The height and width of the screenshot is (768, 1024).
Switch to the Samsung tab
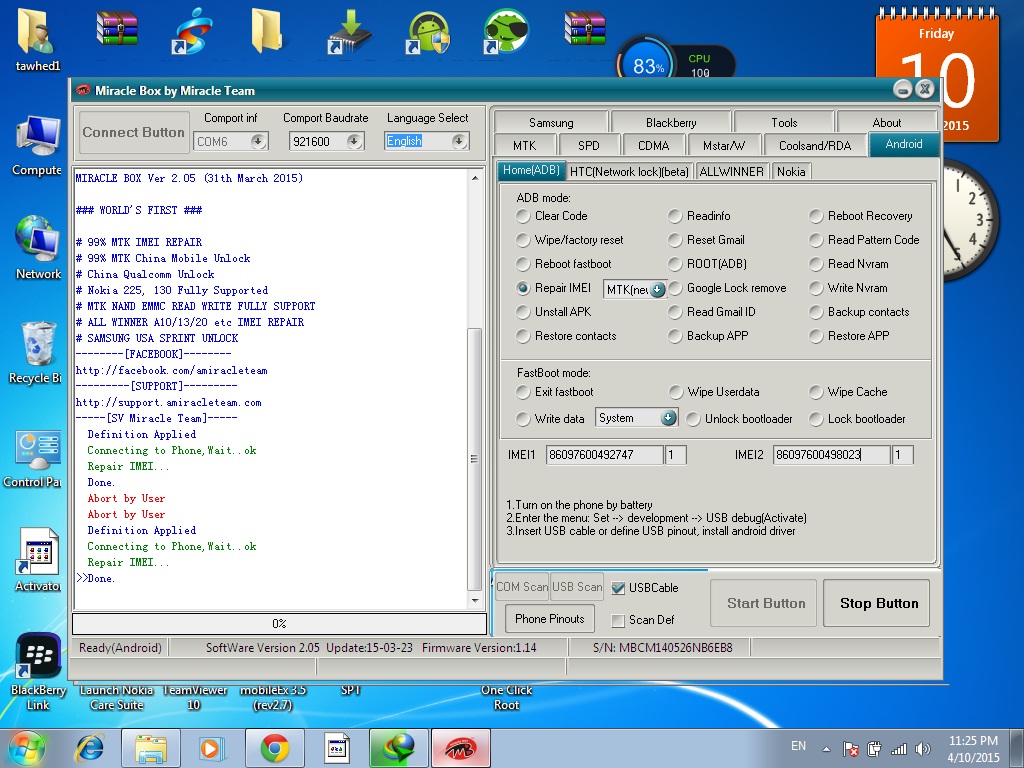pos(551,123)
